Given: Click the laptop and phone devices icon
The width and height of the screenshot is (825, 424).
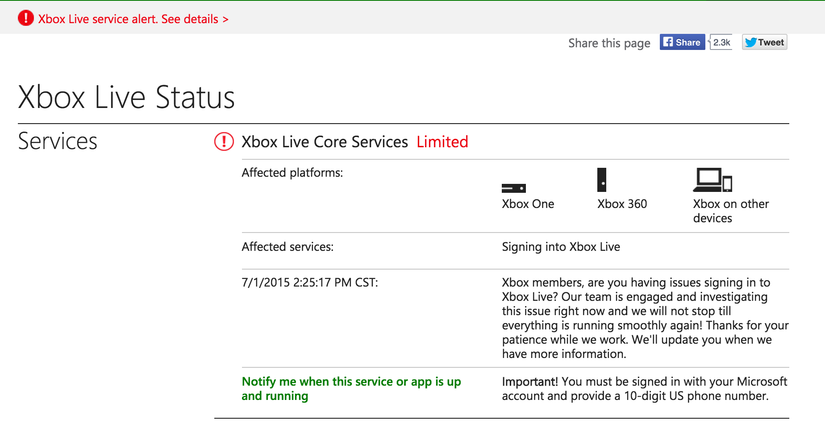Looking at the screenshot, I should pyautogui.click(x=712, y=180).
